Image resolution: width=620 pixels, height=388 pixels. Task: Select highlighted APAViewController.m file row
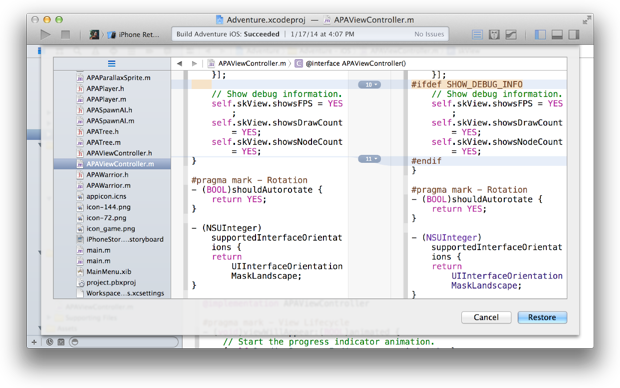112,164
